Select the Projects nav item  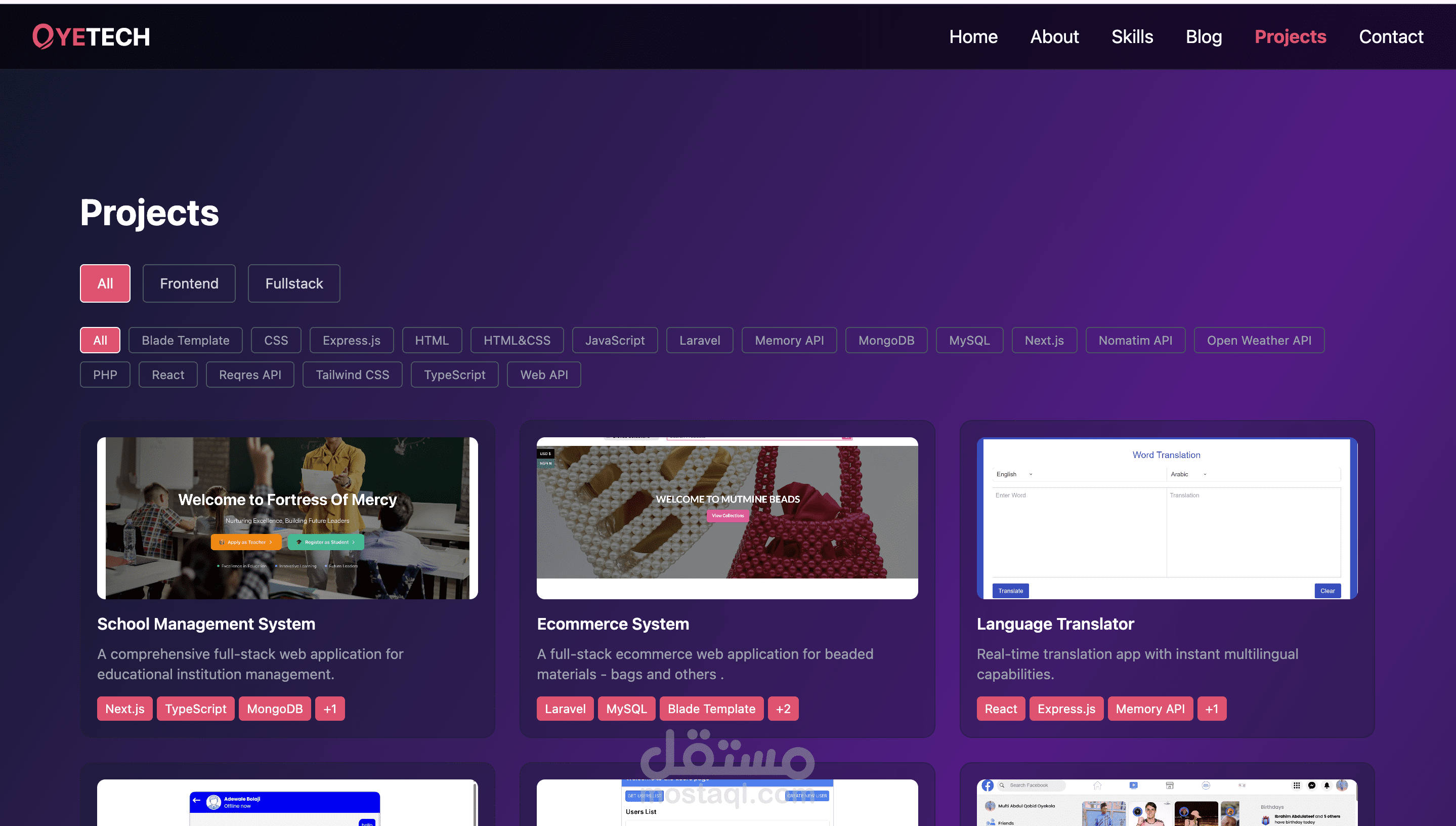pyautogui.click(x=1290, y=37)
